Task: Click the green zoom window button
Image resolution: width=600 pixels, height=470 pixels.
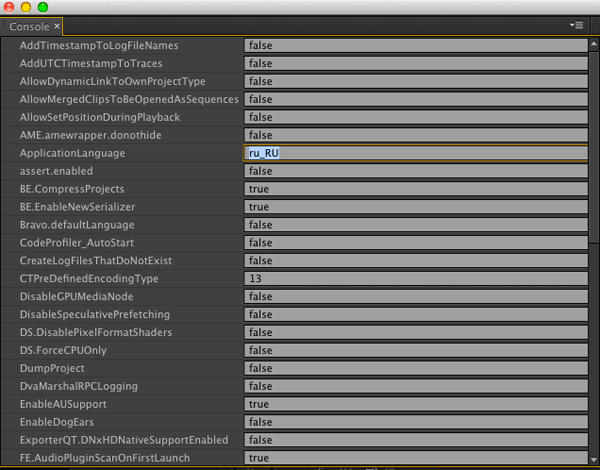Action: [43, 7]
